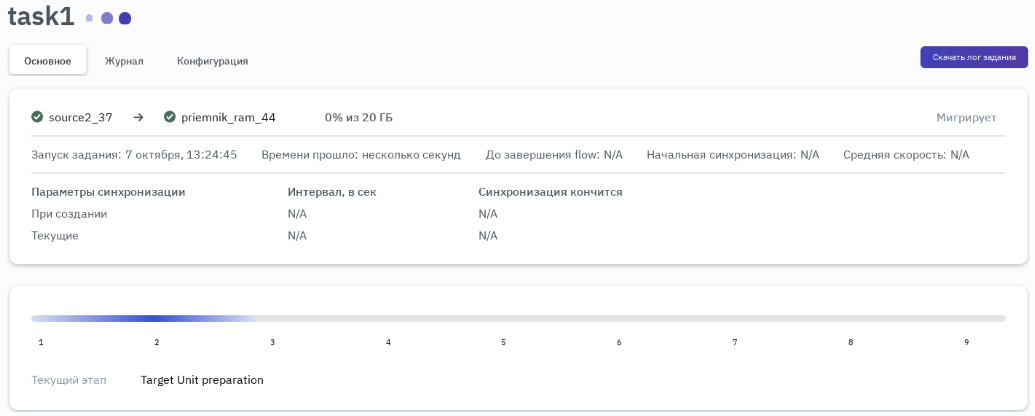Click stage marker number 3
1035x416 pixels.
pyautogui.click(x=272, y=342)
